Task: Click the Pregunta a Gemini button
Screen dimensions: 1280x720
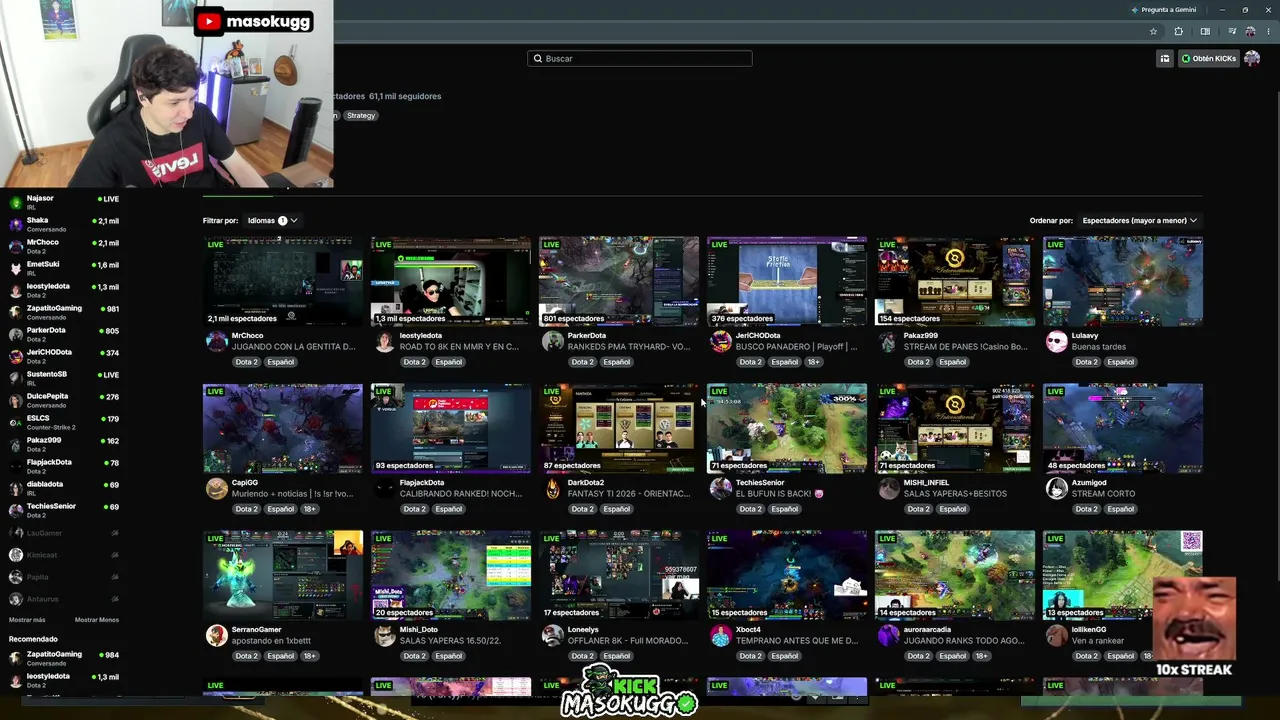Action: tap(1163, 10)
